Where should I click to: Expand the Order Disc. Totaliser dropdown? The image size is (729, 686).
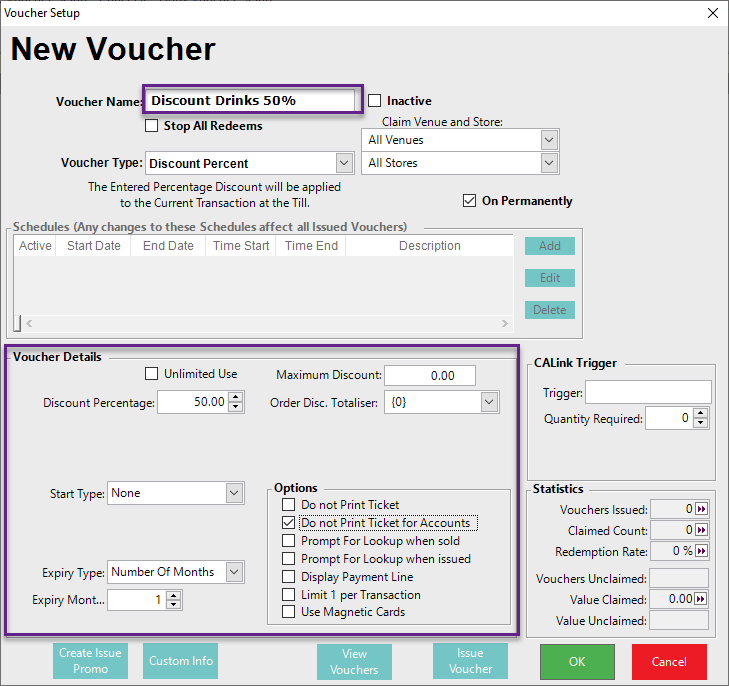(x=489, y=403)
